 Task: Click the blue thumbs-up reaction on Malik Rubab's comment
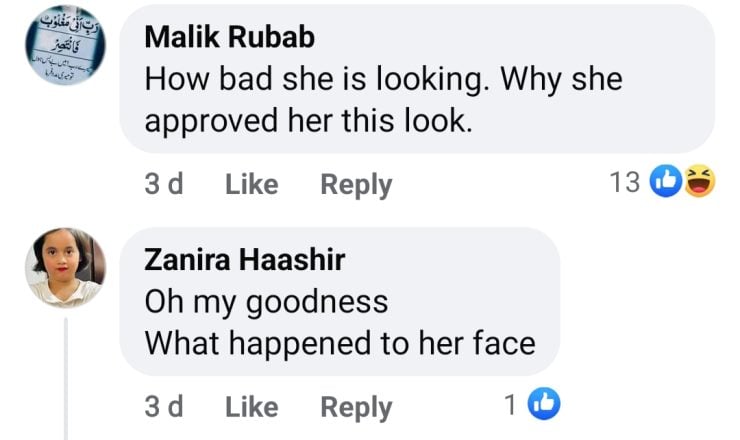666,182
